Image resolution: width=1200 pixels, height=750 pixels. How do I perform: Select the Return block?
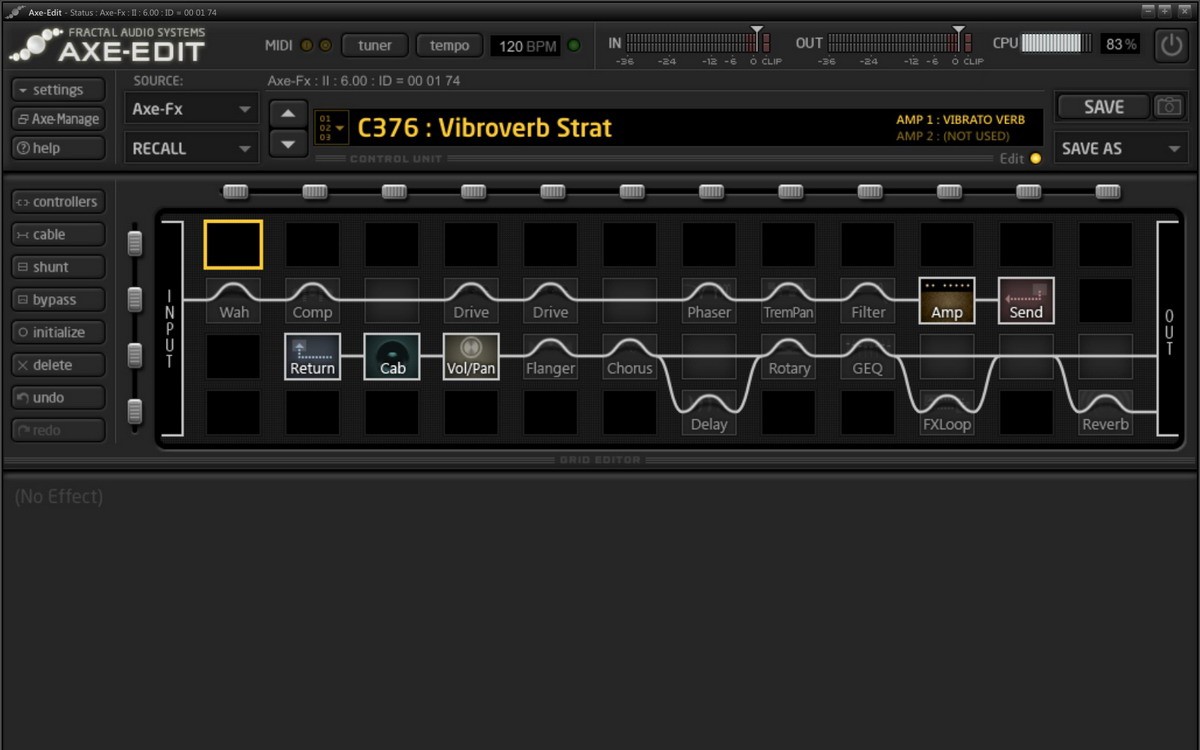click(x=312, y=357)
